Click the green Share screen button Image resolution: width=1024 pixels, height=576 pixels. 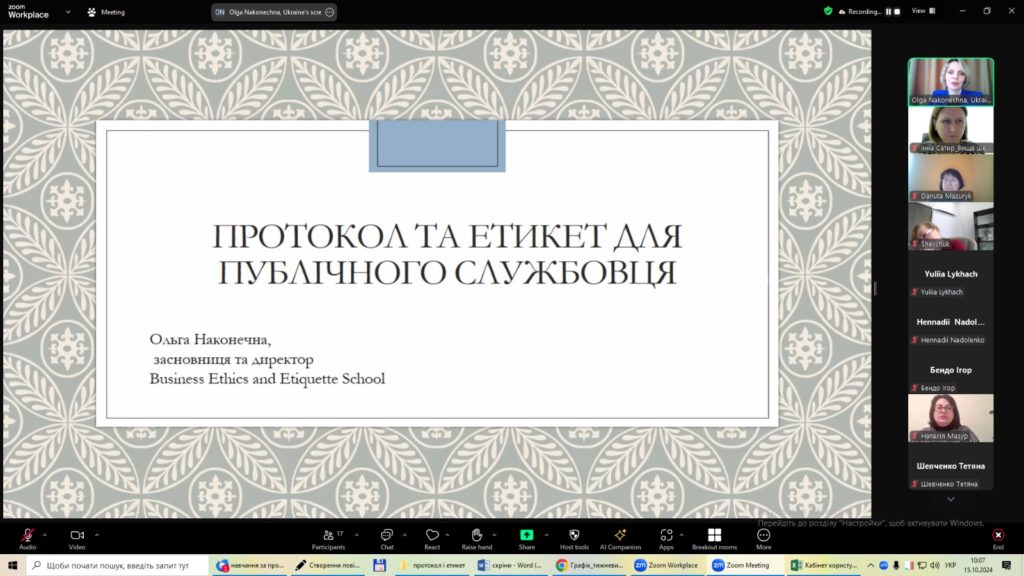[526, 538]
